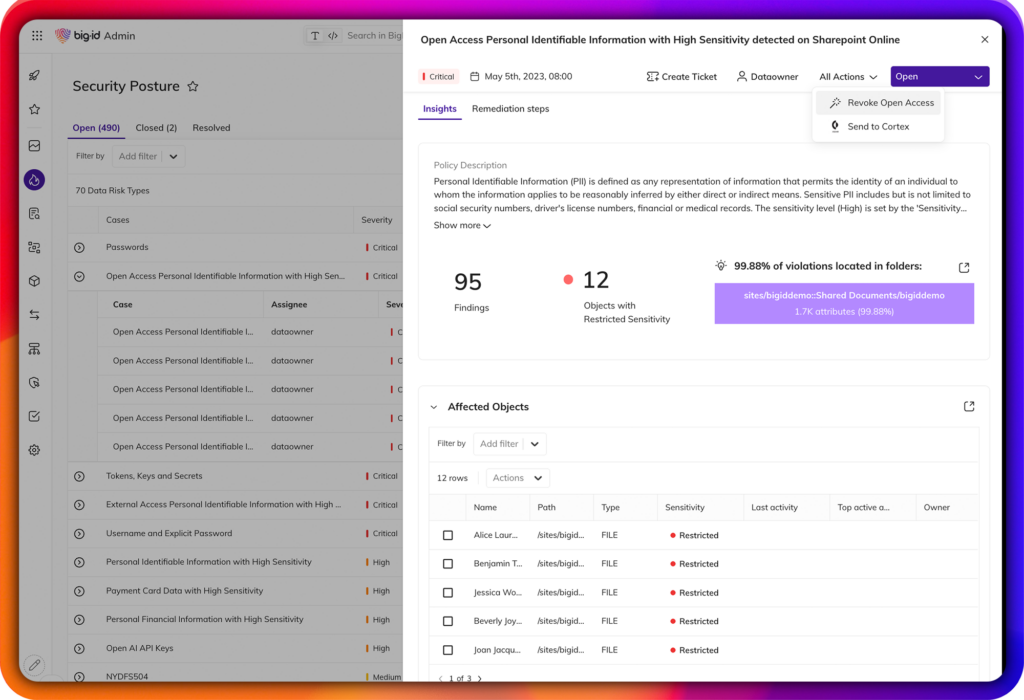Image resolution: width=1024 pixels, height=700 pixels.
Task: Switch to Remediation steps tab
Action: [x=510, y=109]
